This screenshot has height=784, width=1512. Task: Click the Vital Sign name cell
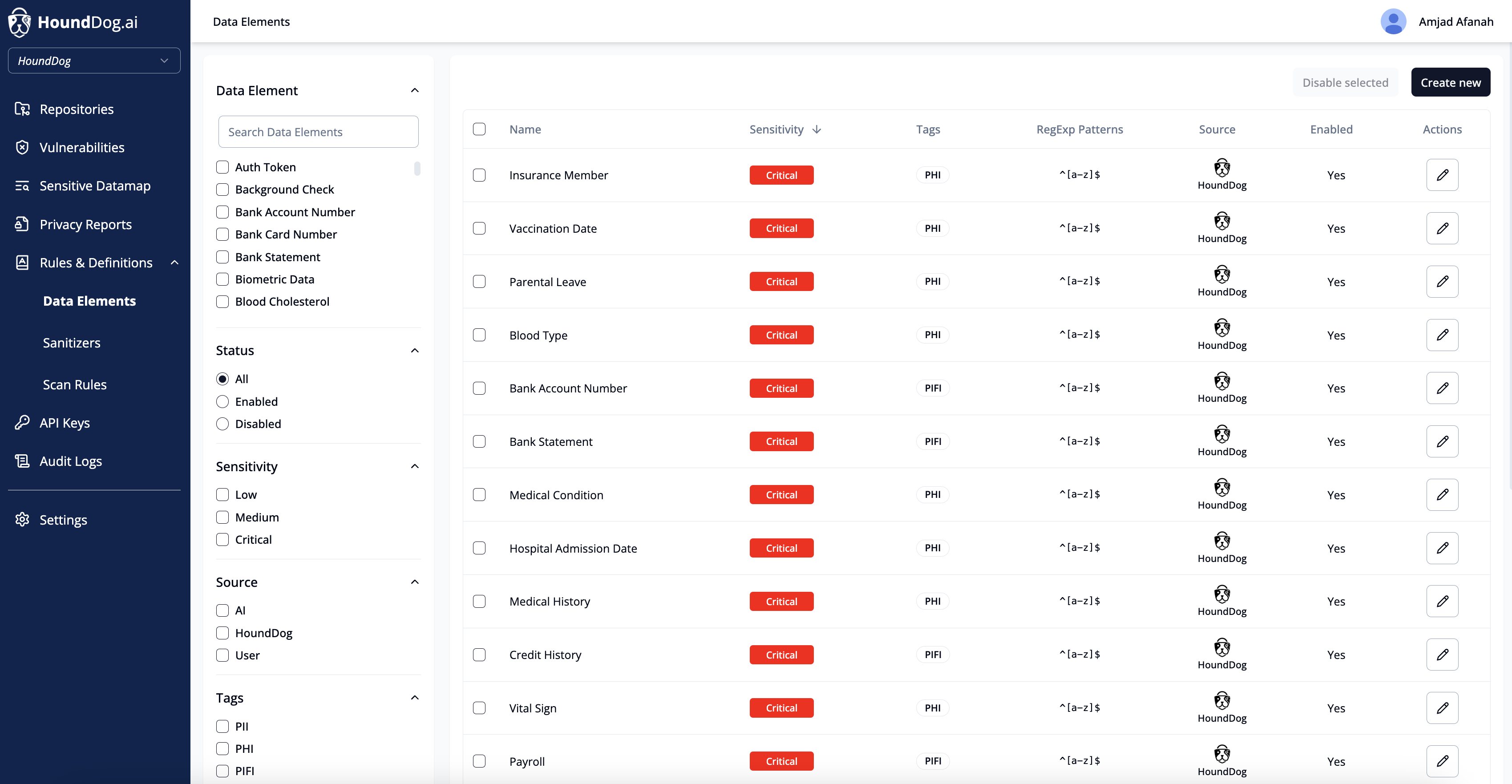(x=532, y=708)
